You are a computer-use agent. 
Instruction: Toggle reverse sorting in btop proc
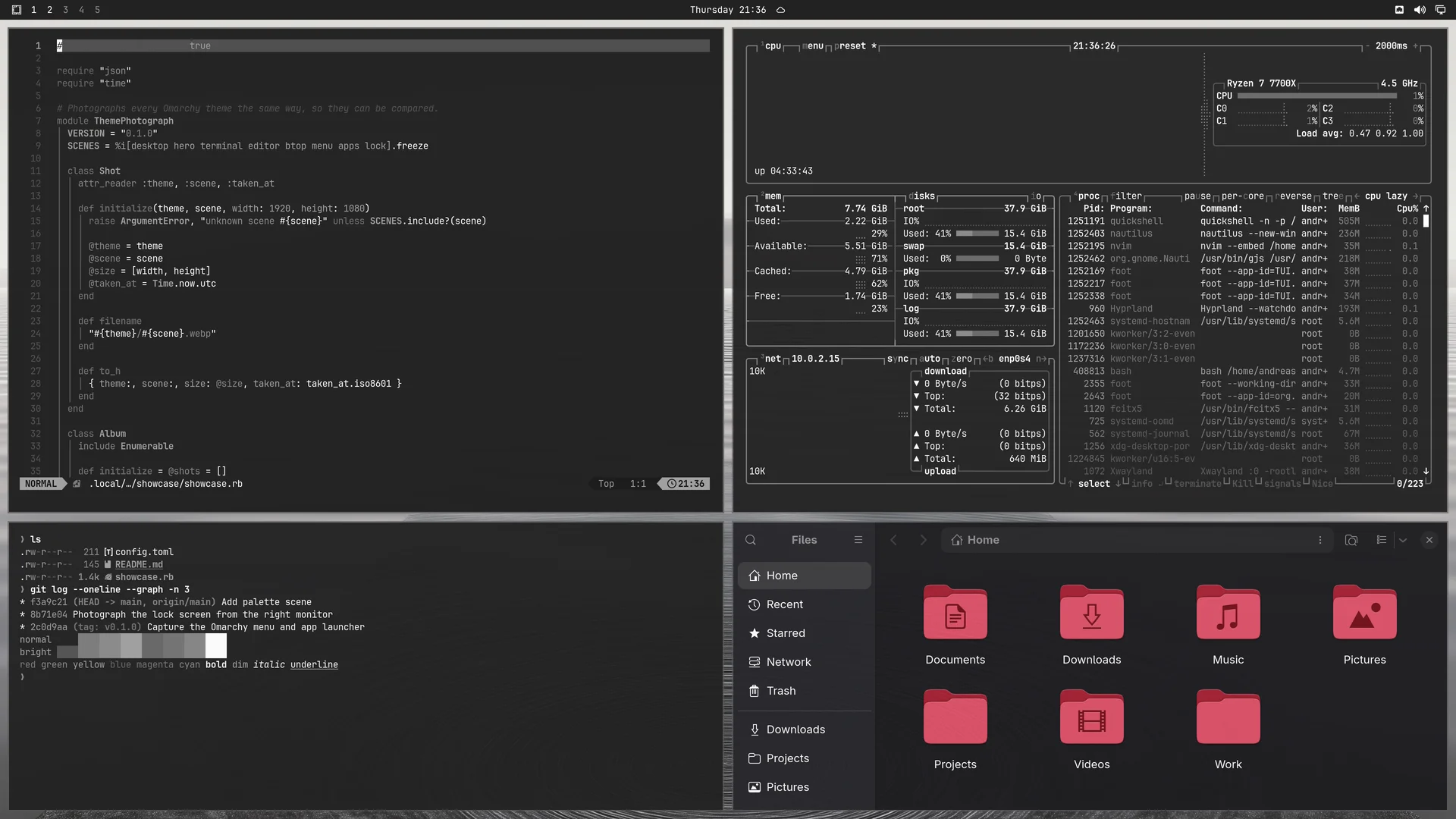coord(1293,196)
